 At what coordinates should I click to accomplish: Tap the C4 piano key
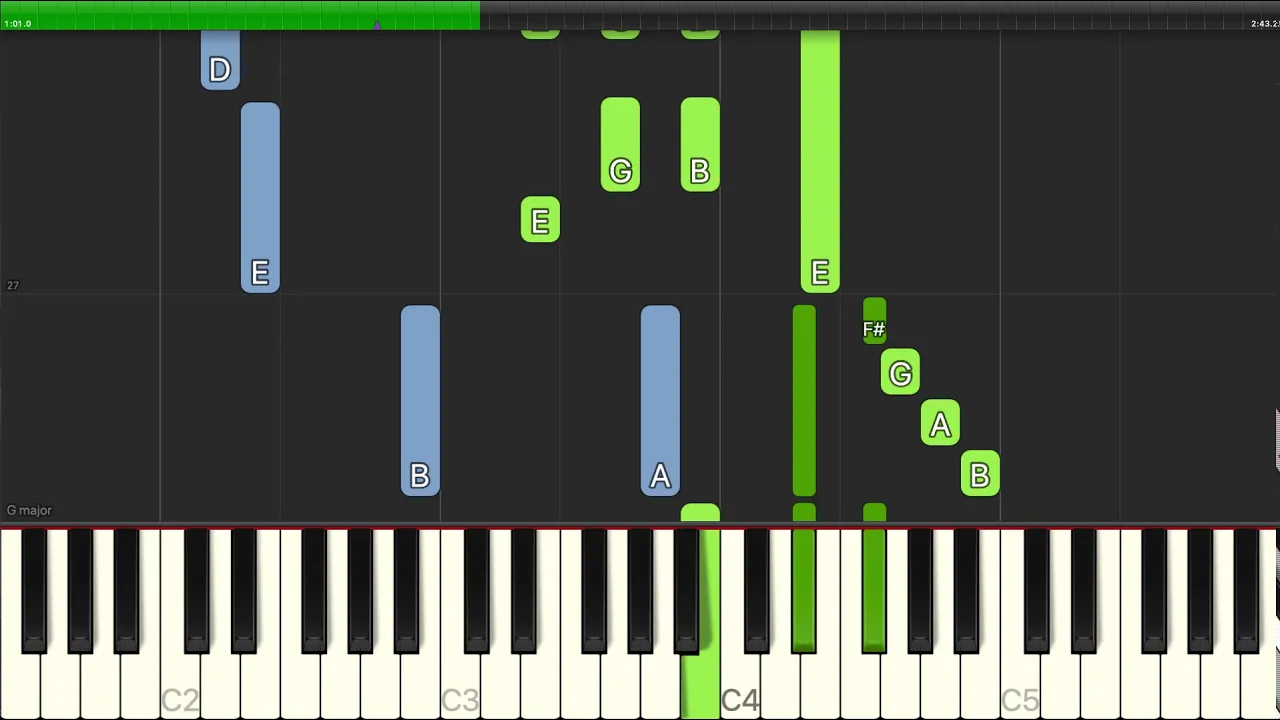point(740,690)
